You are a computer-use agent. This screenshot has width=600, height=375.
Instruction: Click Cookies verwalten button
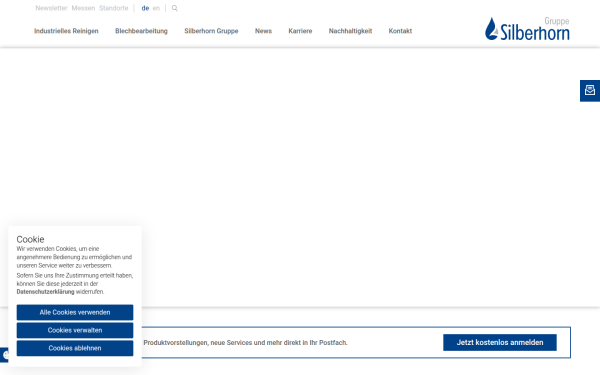click(x=75, y=330)
